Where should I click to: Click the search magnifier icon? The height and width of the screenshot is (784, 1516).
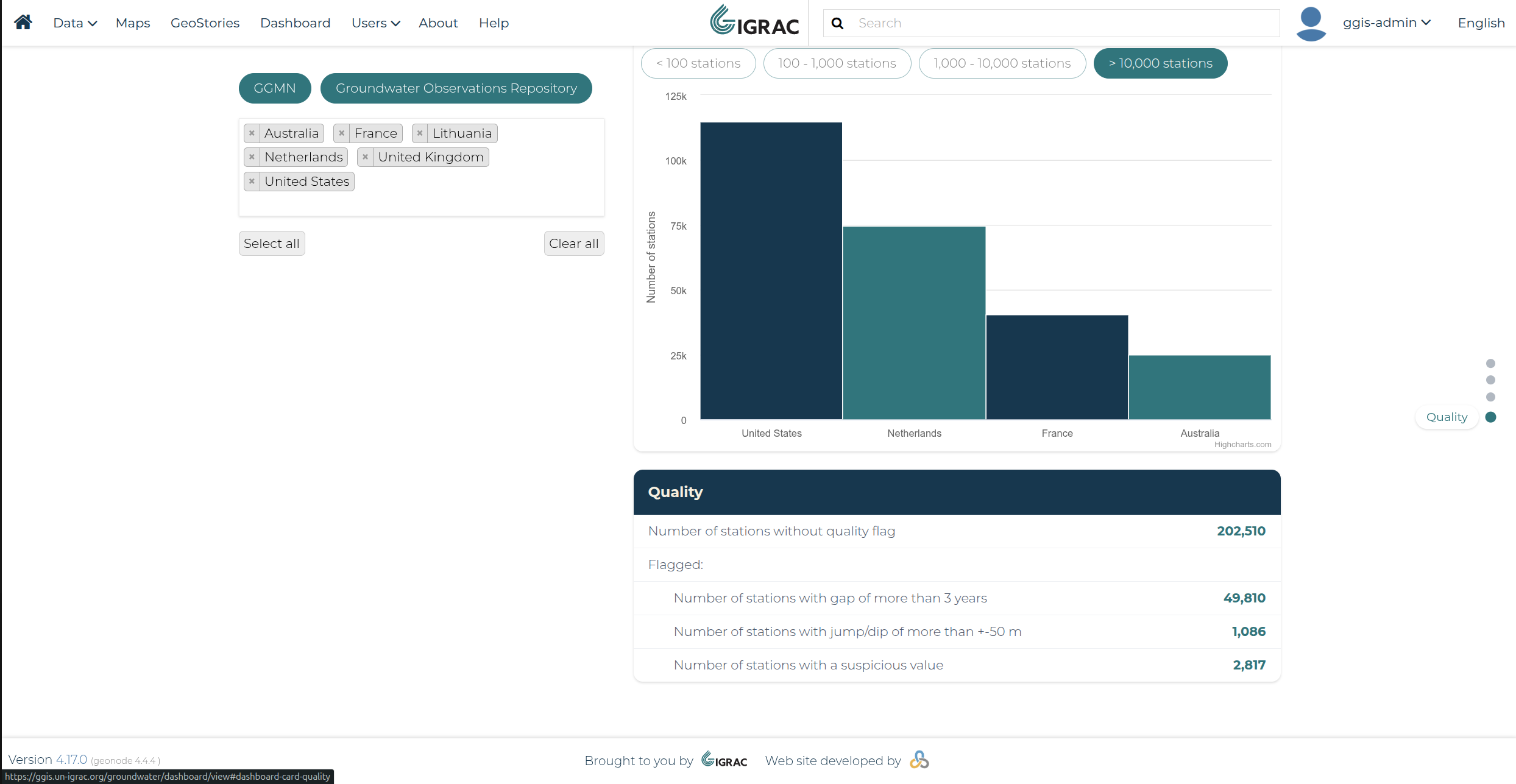tap(838, 23)
